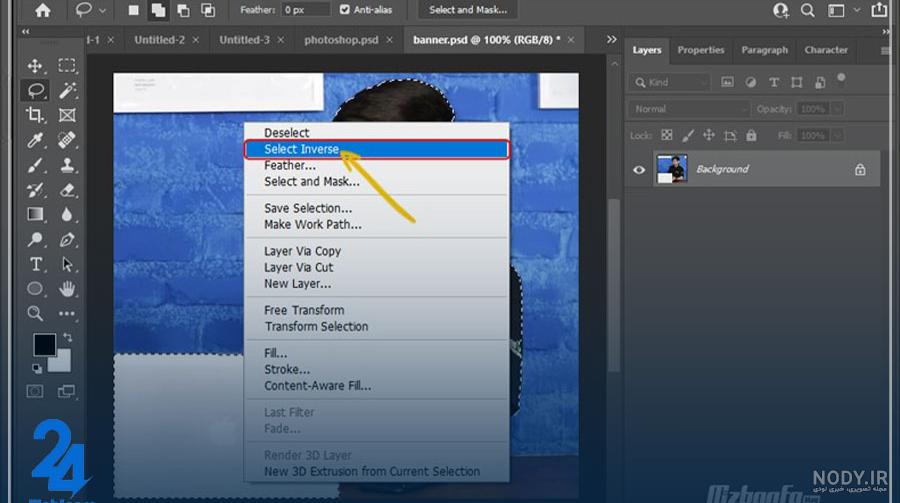Select the Horizontal Type tool
900x503 pixels.
point(35,264)
